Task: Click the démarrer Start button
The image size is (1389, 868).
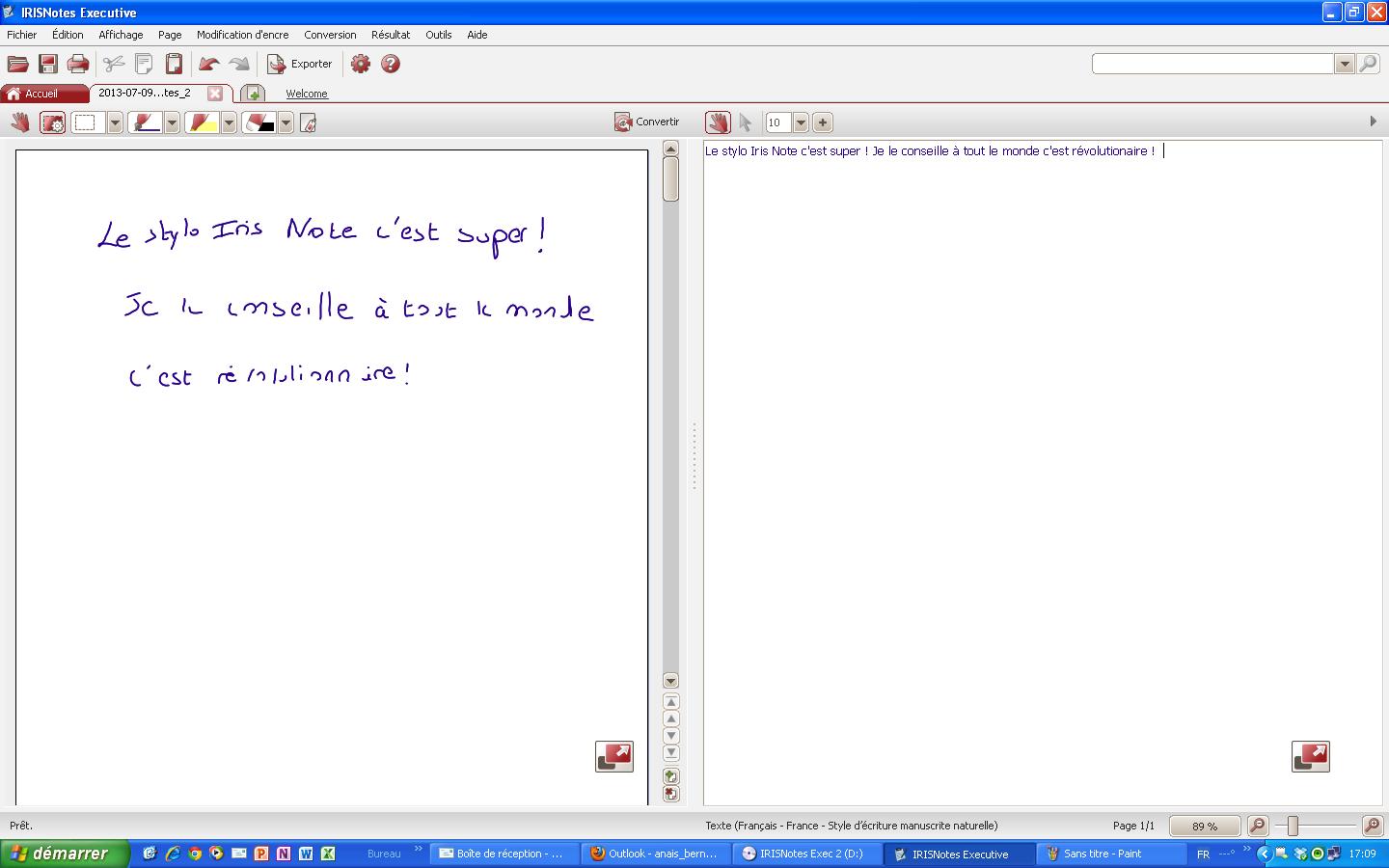Action: 65,854
